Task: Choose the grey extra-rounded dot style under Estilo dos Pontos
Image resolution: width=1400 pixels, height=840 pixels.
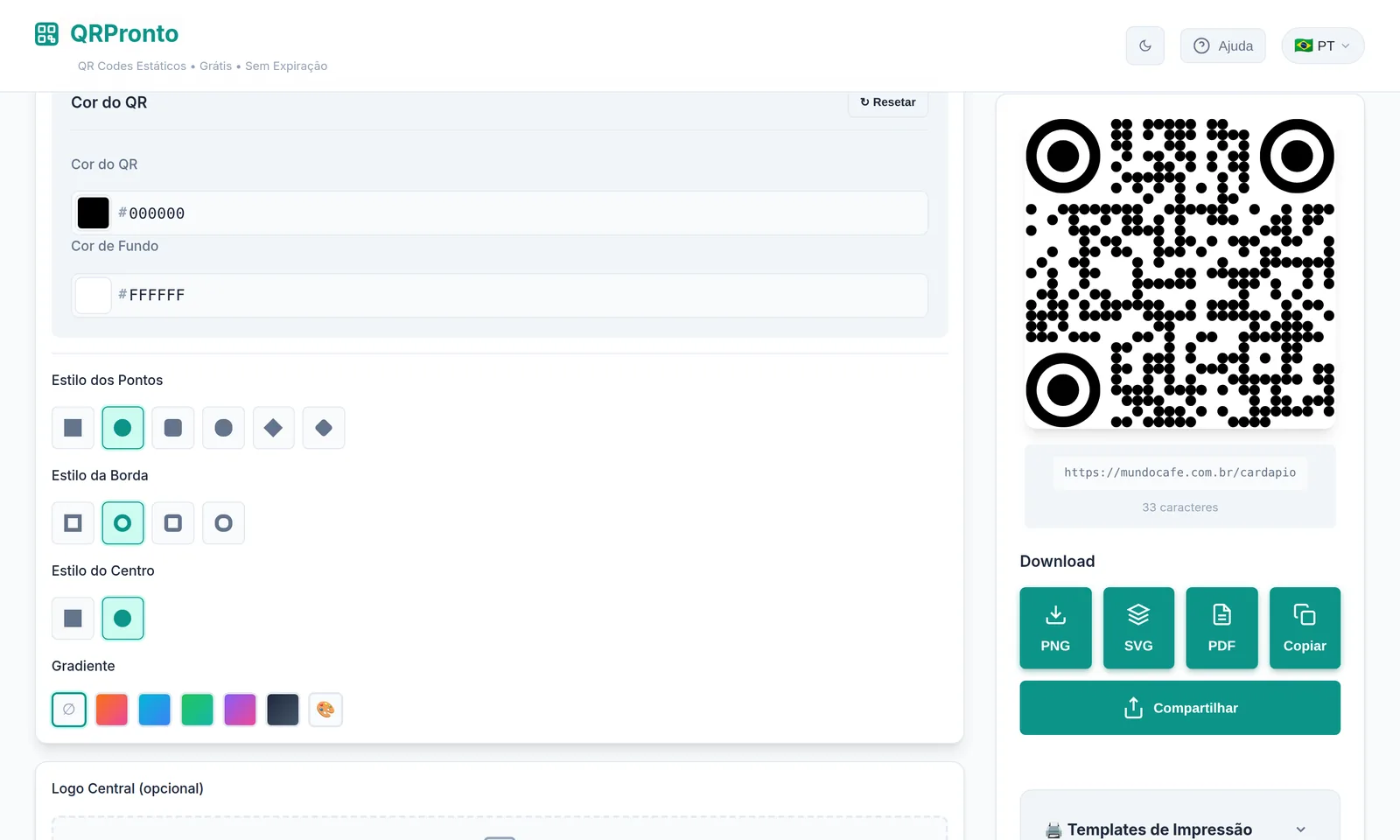Action: 223,428
